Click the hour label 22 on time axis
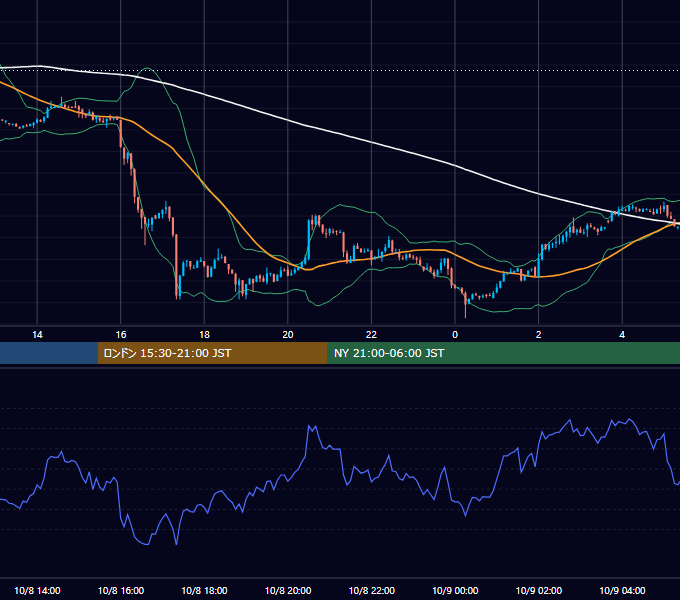This screenshot has width=680, height=600. 371,335
